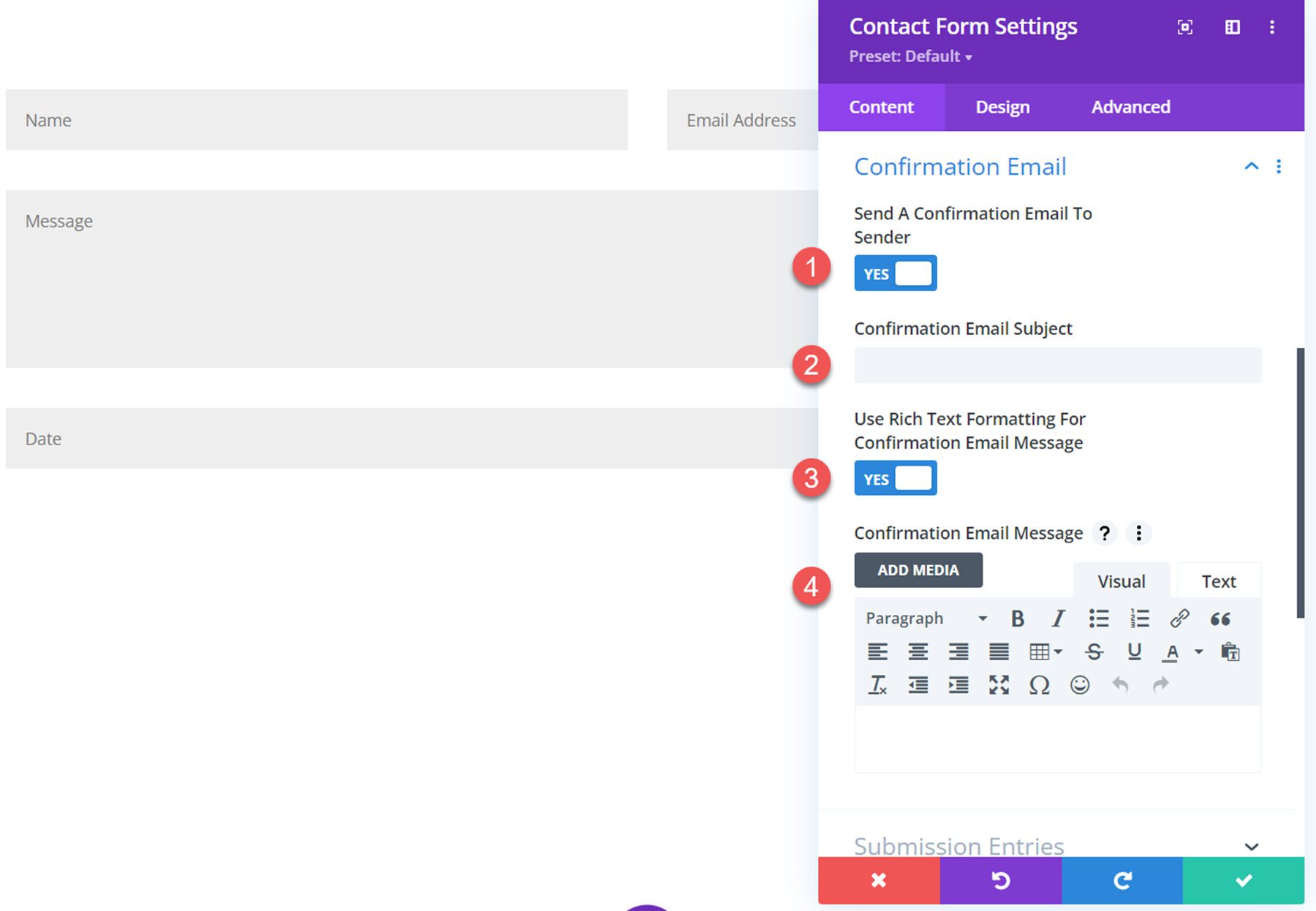The height and width of the screenshot is (911, 1316).
Task: Expand the Submission Entries section
Action: 1252,846
